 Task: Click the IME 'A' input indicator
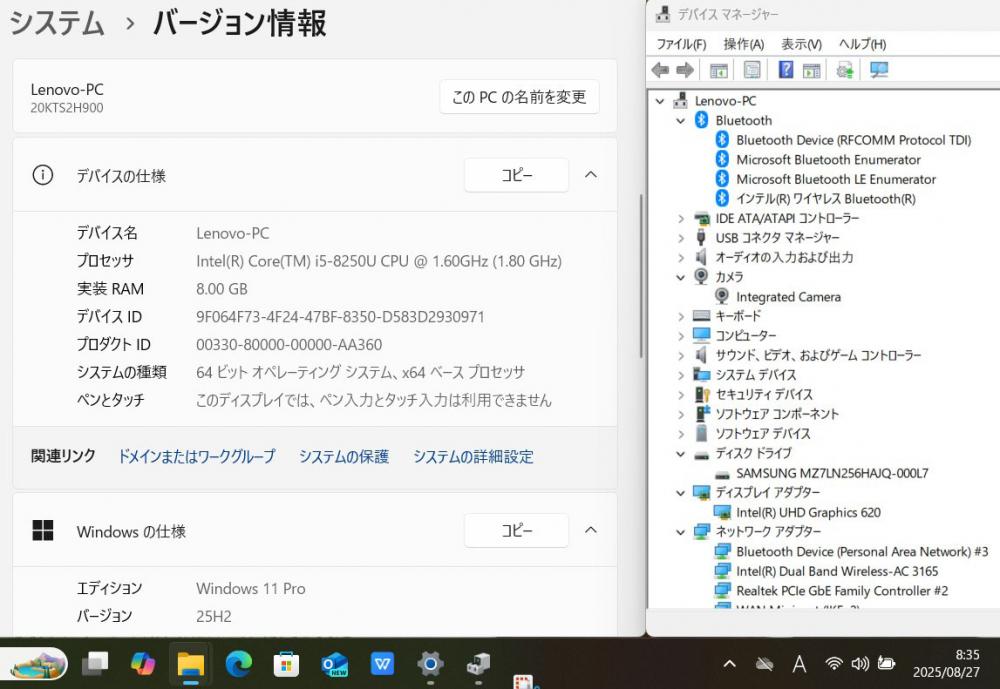(x=799, y=664)
